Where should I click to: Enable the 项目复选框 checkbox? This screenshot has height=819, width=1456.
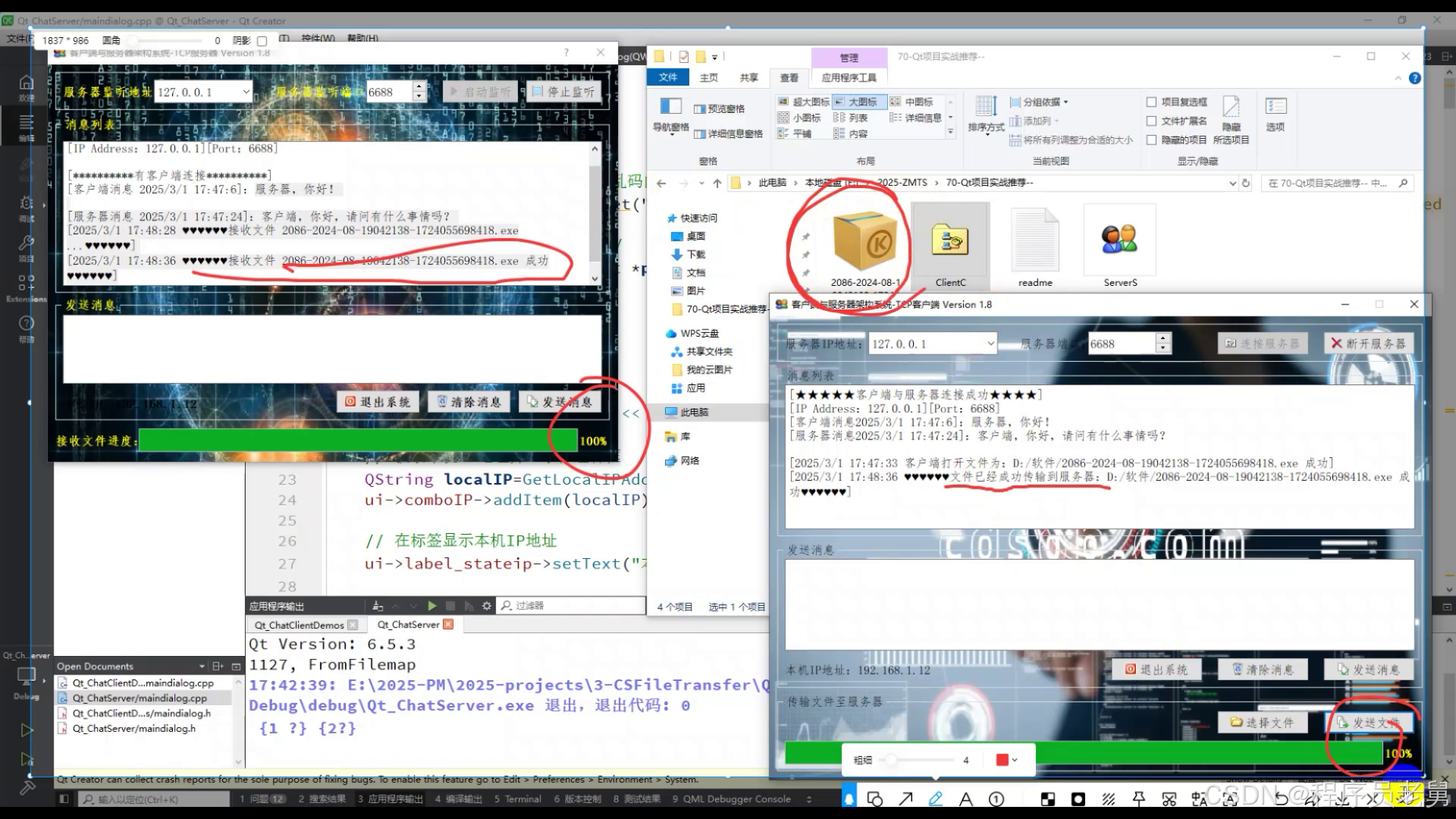point(1151,102)
